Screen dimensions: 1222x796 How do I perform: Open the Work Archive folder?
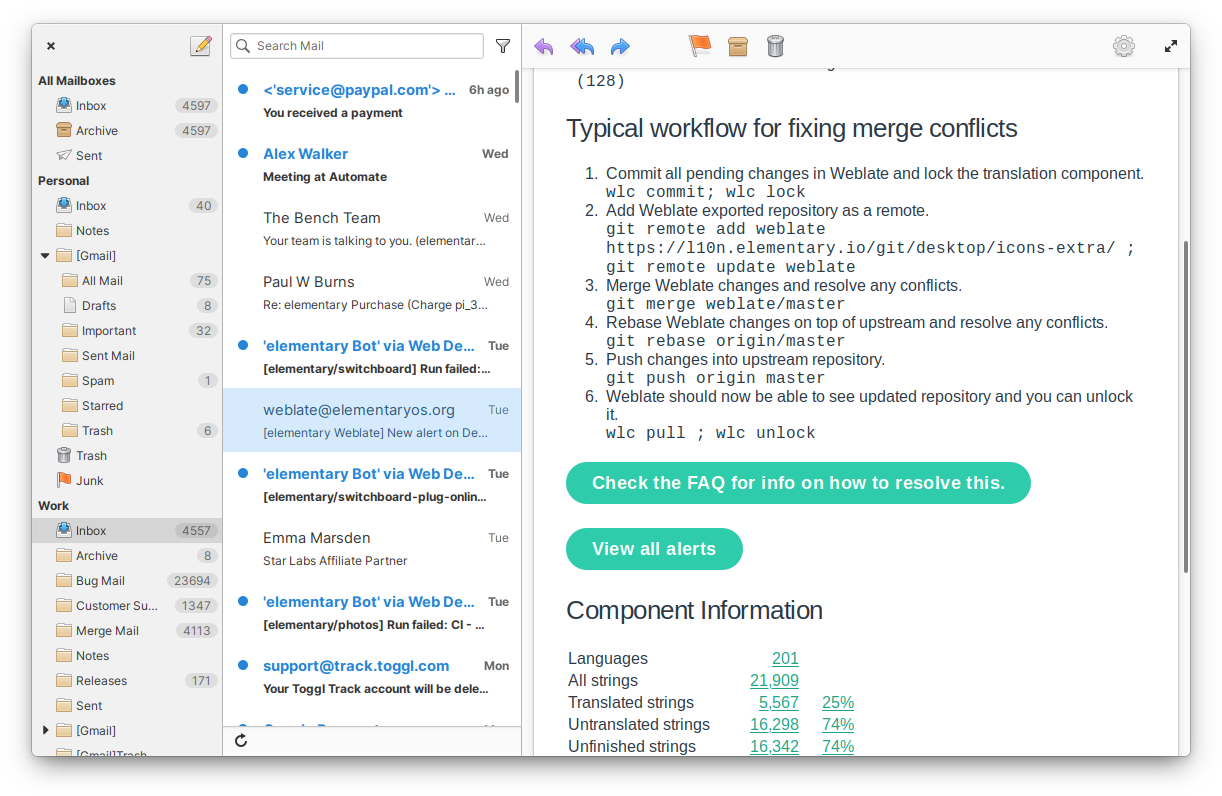click(127, 556)
